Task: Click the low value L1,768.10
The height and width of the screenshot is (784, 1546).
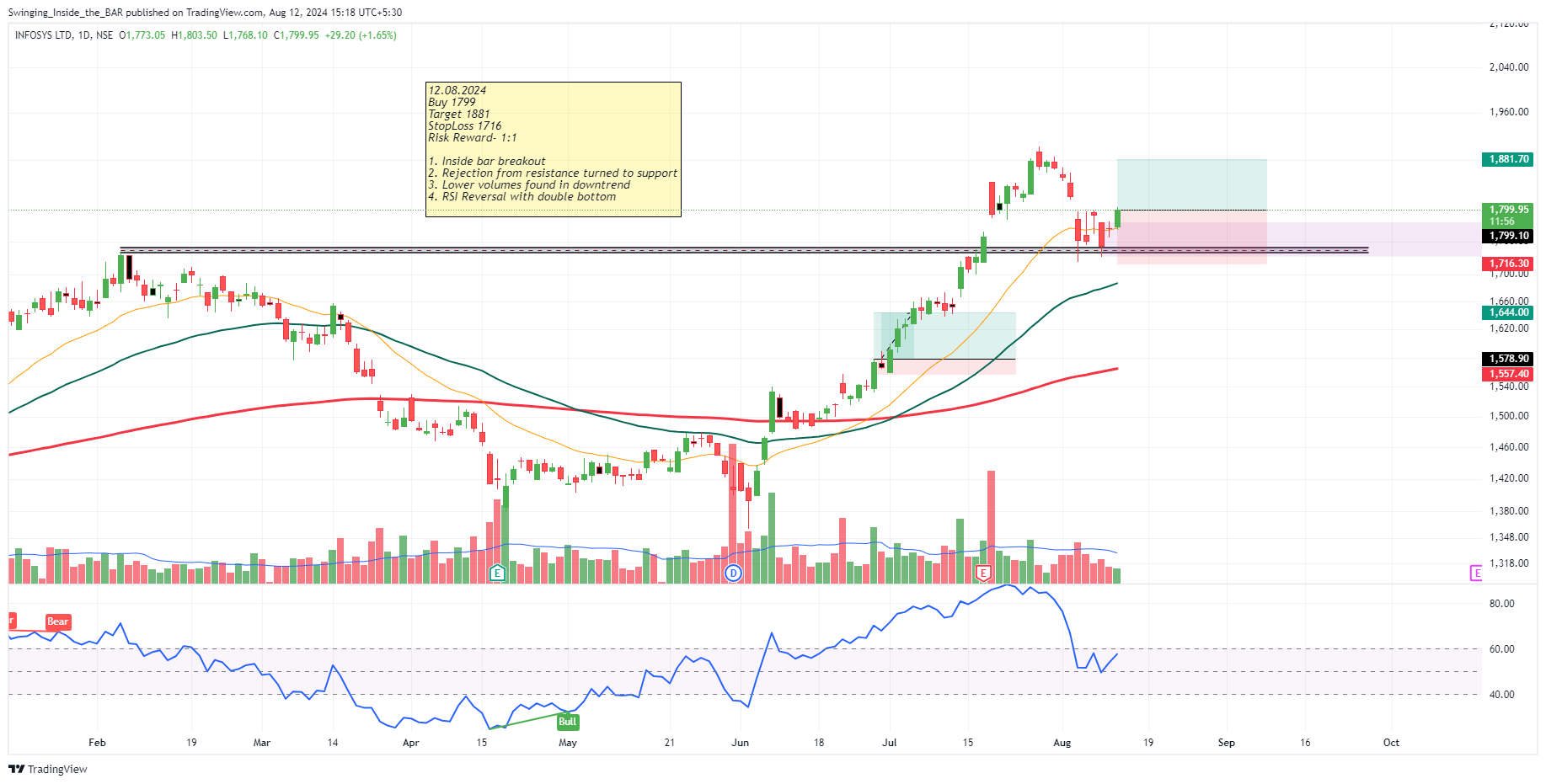Action: (246, 35)
